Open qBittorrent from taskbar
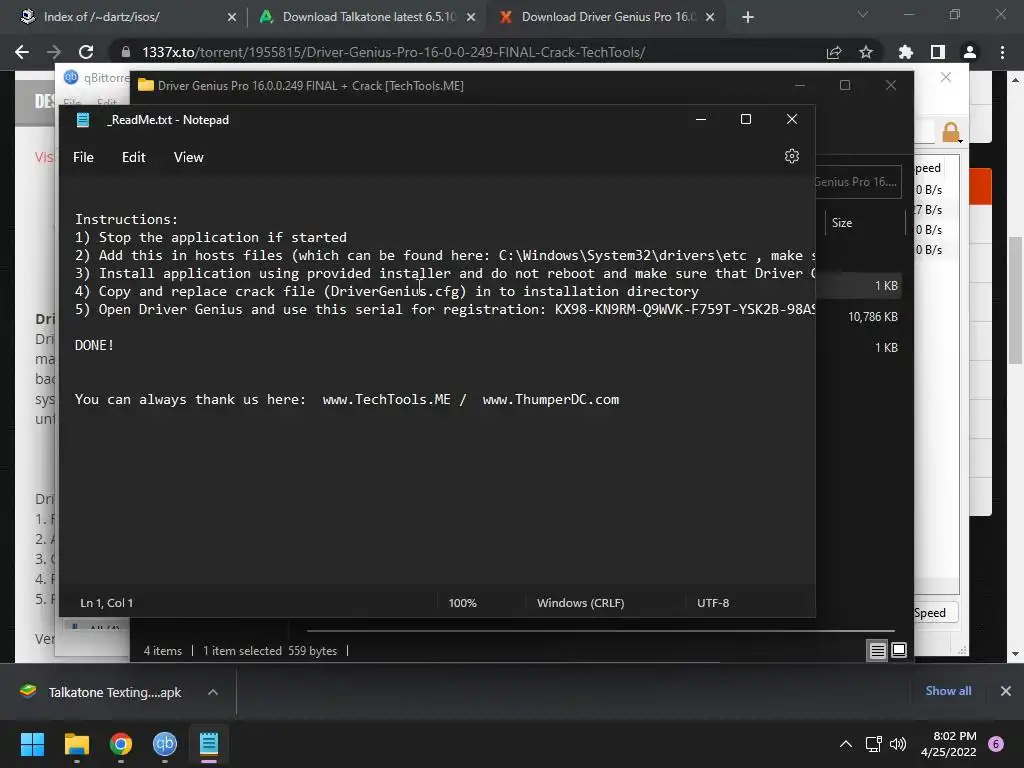Screen dimensions: 1024x768 (165, 744)
